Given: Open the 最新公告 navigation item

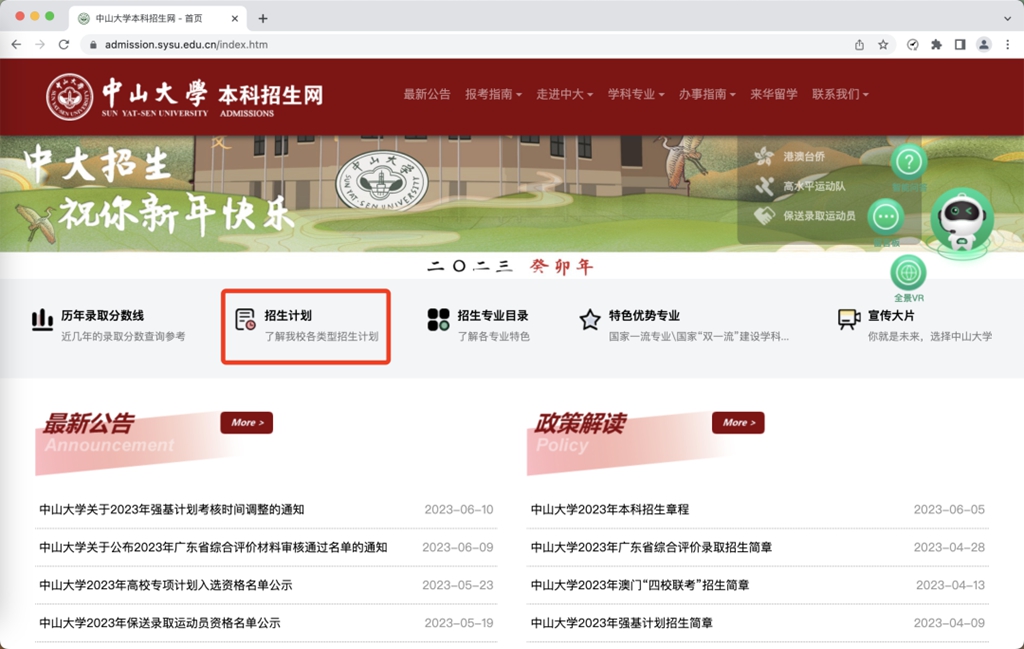Looking at the screenshot, I should 427,94.
